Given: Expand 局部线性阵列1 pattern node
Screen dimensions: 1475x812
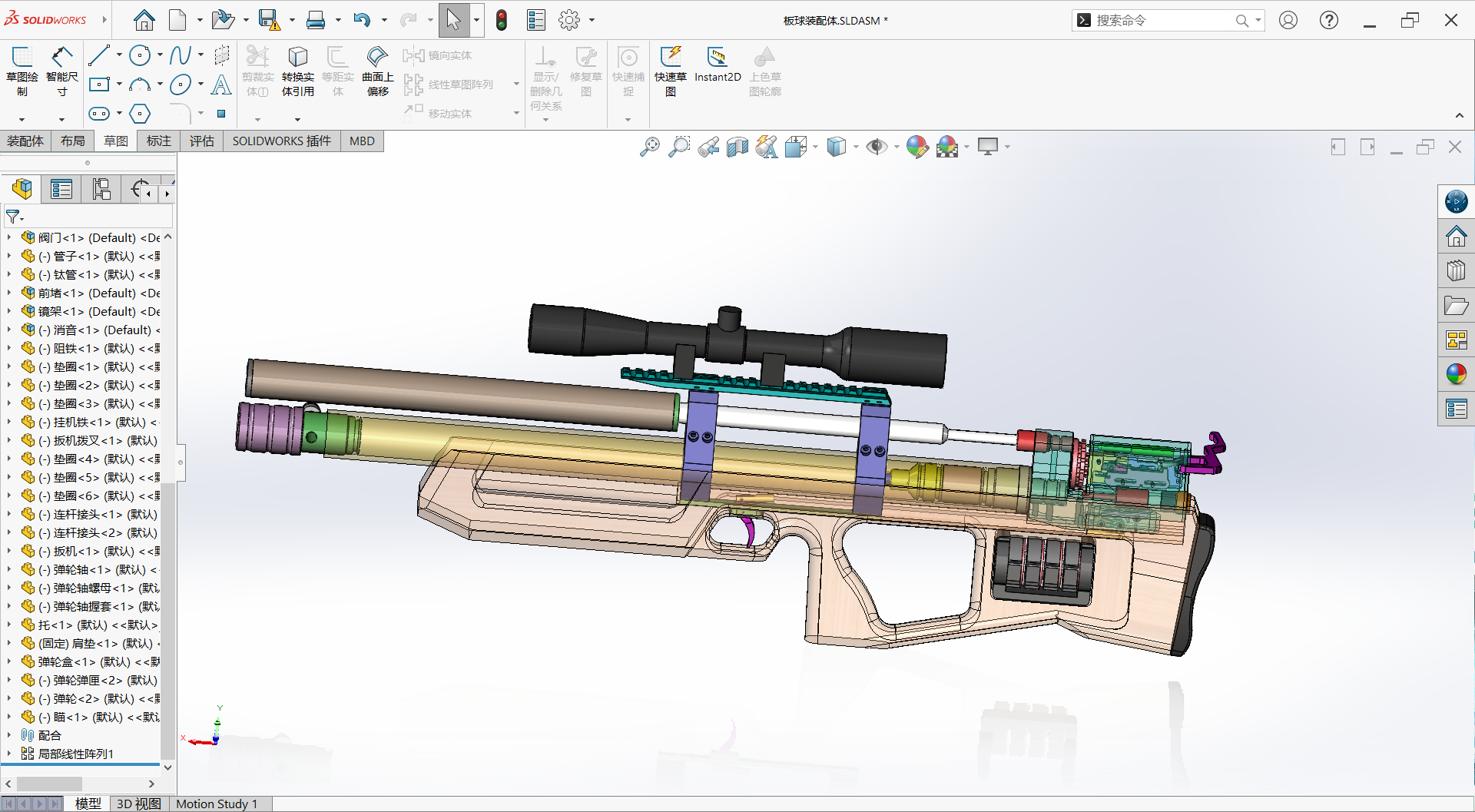Looking at the screenshot, I should pyautogui.click(x=8, y=754).
